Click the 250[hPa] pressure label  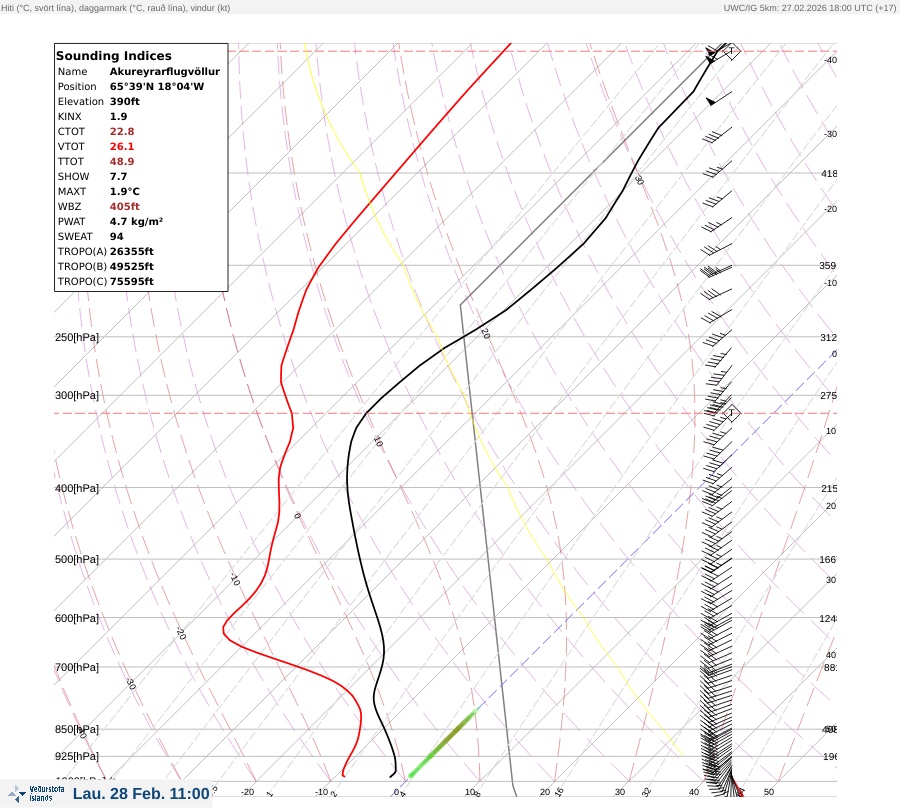pyautogui.click(x=77, y=337)
